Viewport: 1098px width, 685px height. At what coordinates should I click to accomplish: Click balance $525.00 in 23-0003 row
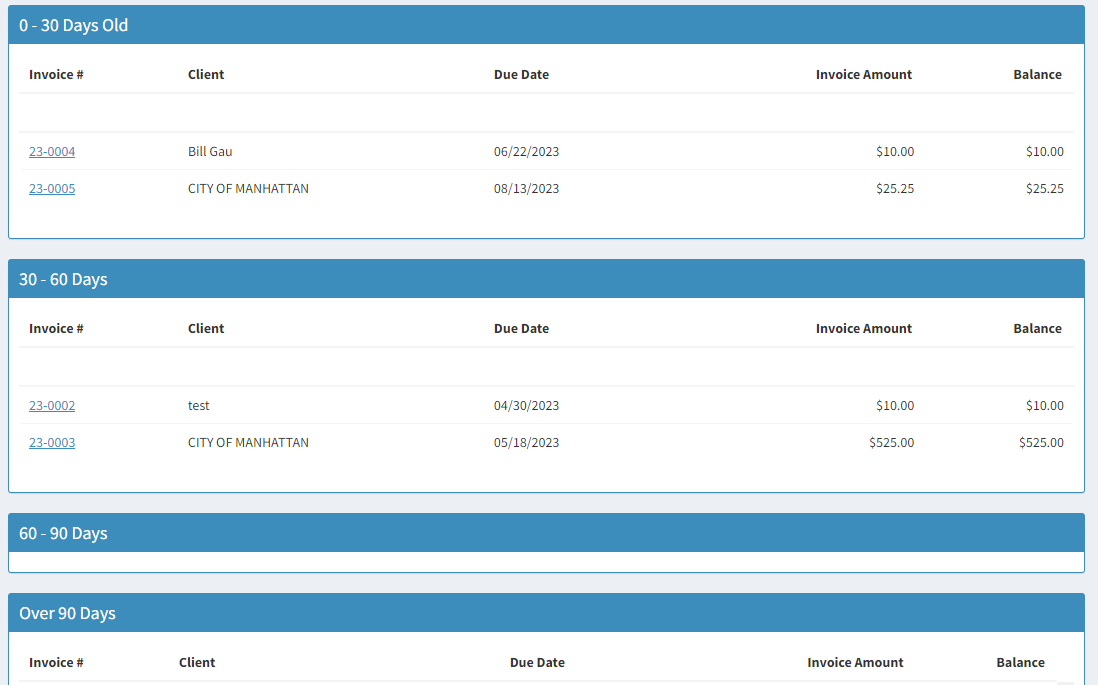(1041, 443)
